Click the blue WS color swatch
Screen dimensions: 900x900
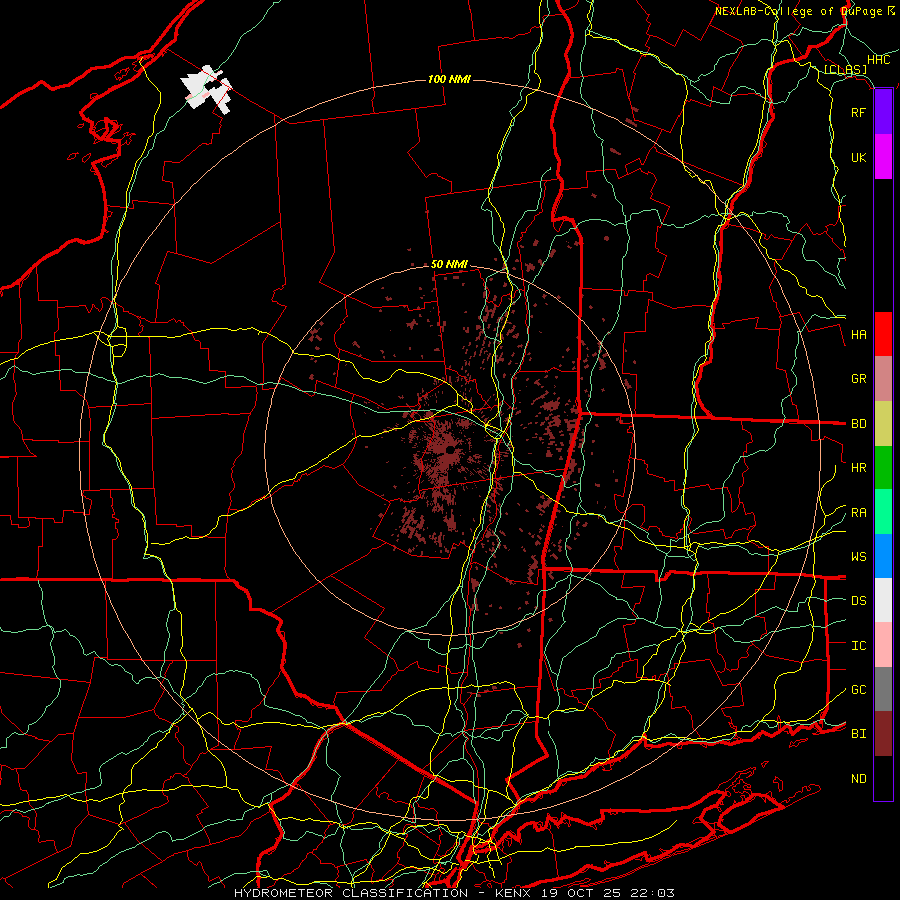tap(883, 556)
